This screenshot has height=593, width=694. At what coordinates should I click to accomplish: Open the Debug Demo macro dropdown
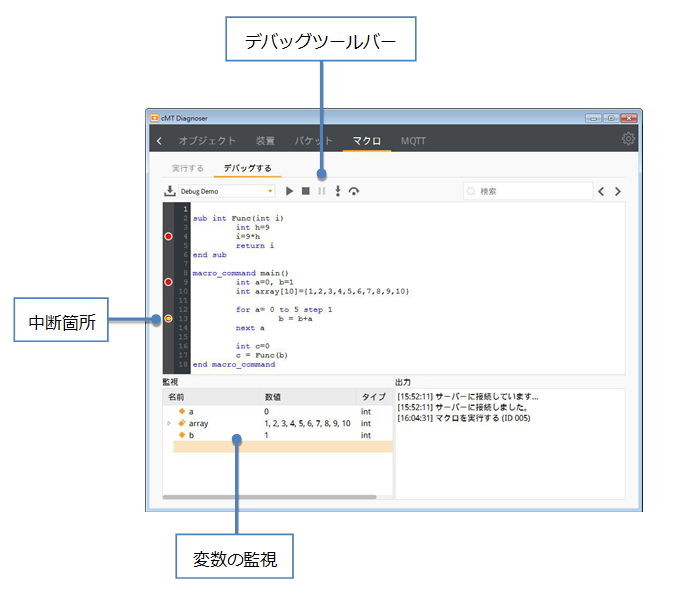[x=270, y=191]
